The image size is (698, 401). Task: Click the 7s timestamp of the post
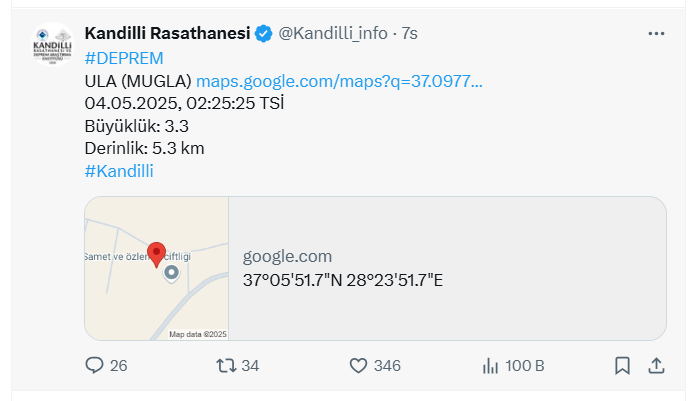click(410, 33)
